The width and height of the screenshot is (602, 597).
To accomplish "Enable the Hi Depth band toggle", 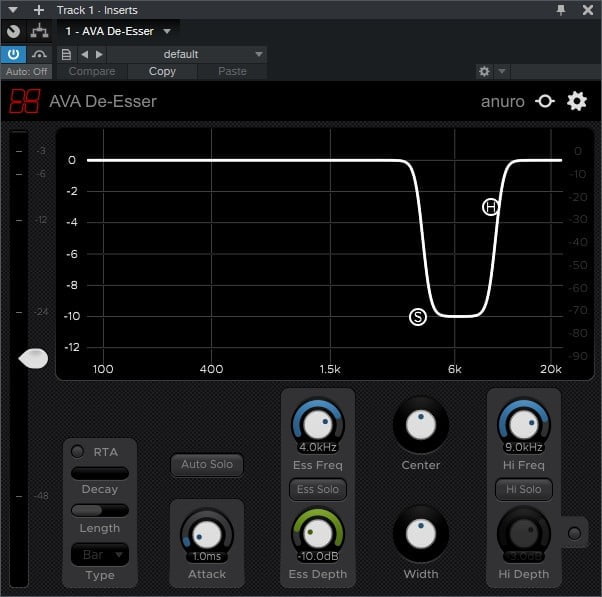I will pos(574,533).
